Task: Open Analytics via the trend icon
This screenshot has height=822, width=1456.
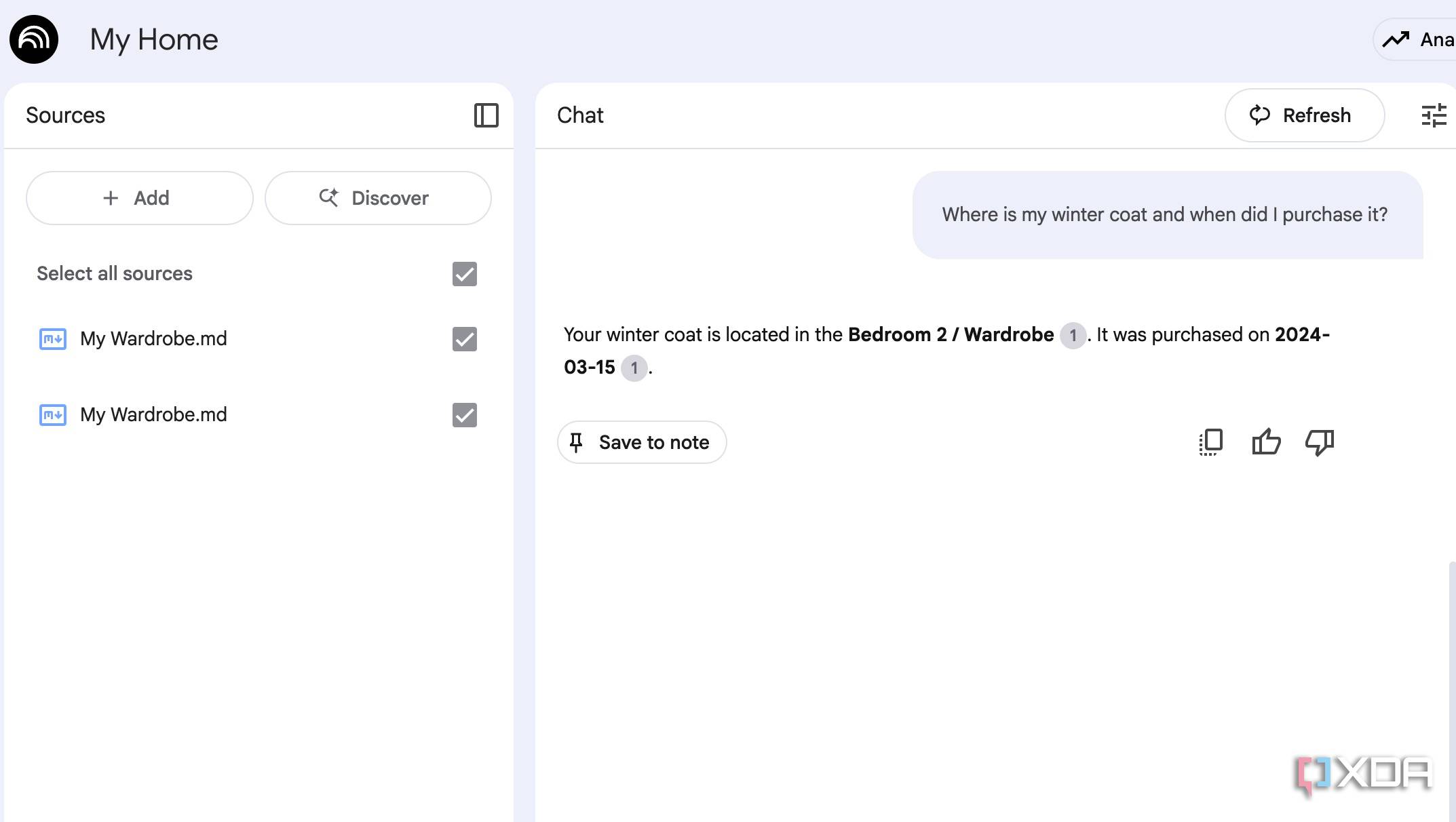Action: [x=1395, y=39]
